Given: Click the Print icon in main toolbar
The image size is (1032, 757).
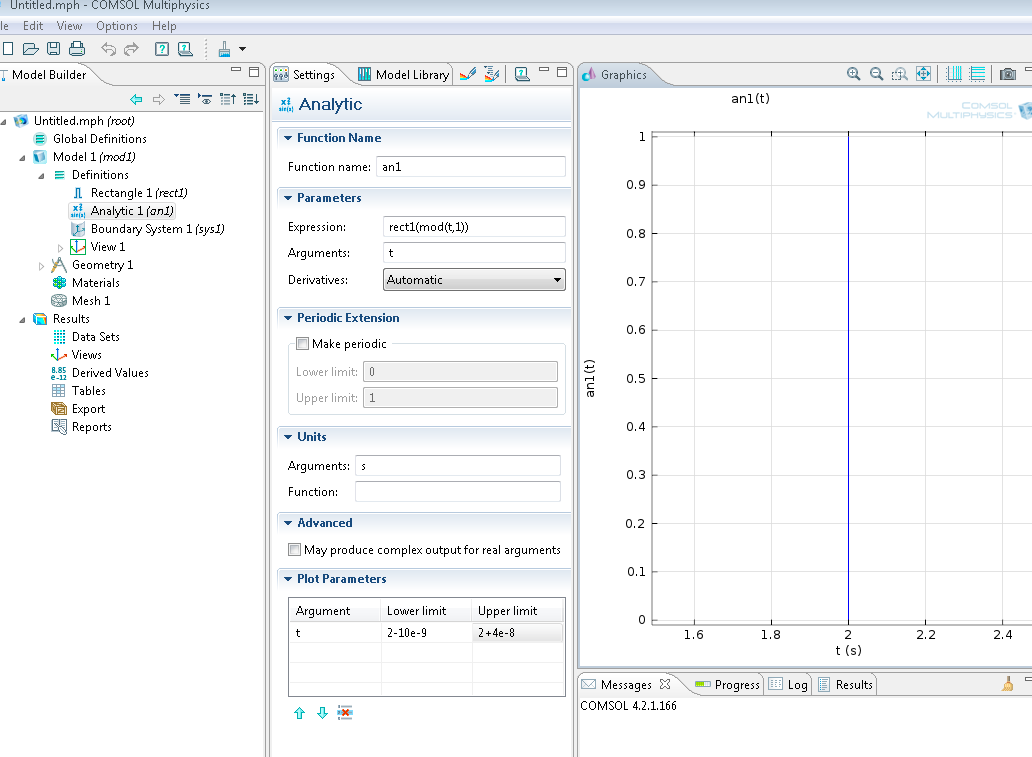Looking at the screenshot, I should coord(77,48).
